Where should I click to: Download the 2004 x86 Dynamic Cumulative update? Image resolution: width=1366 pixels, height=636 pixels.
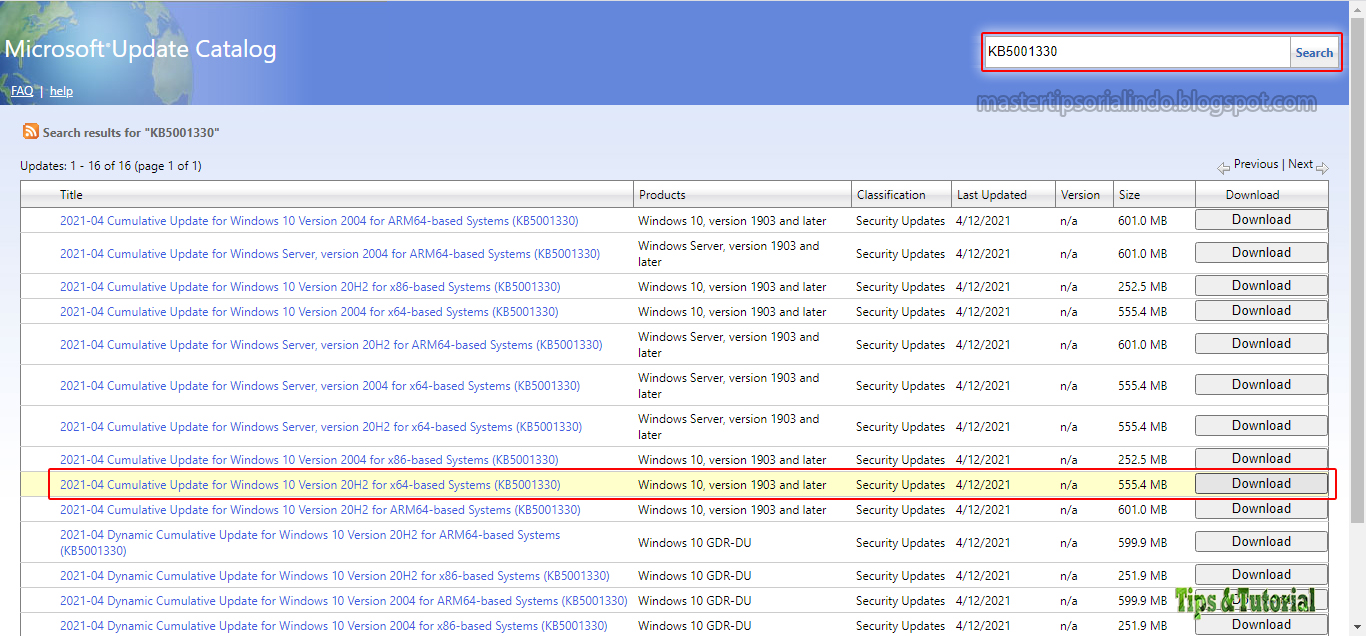click(1261, 623)
